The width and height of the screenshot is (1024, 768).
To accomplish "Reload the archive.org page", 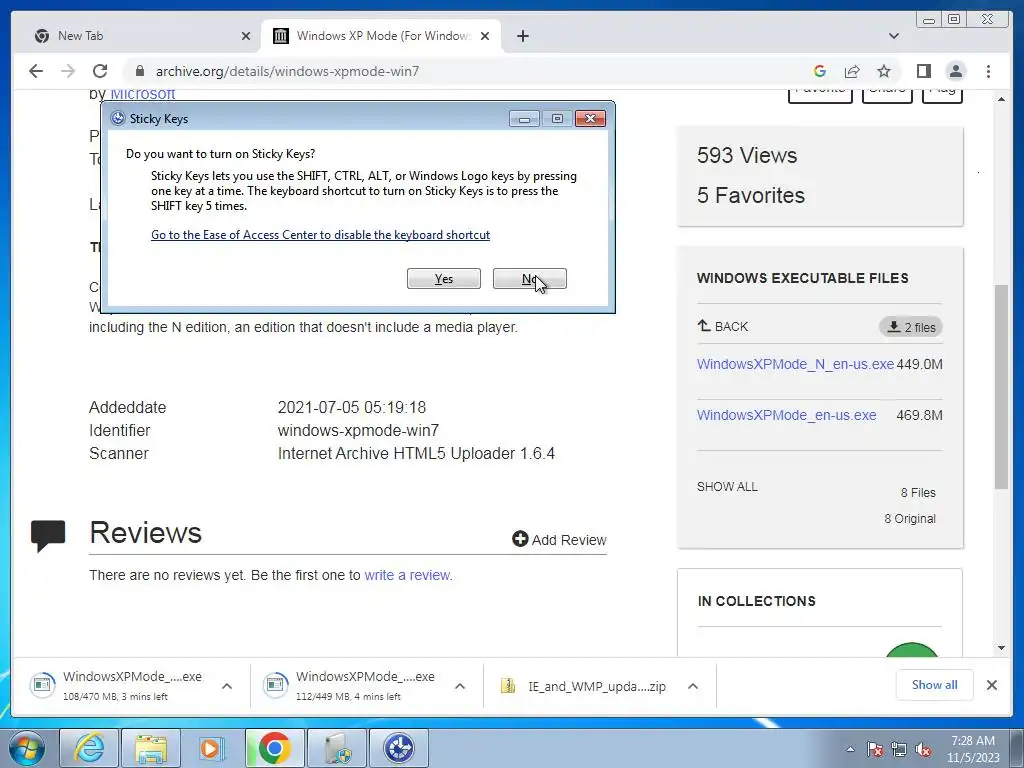I will coord(100,71).
